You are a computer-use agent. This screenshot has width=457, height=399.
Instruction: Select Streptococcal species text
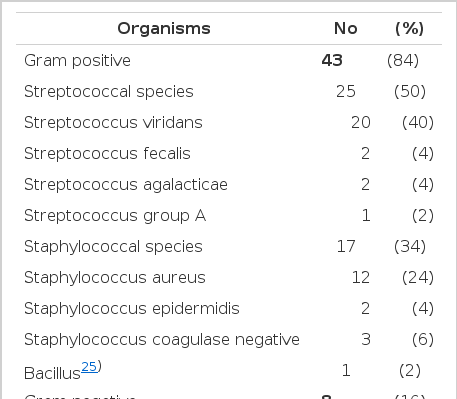click(109, 92)
